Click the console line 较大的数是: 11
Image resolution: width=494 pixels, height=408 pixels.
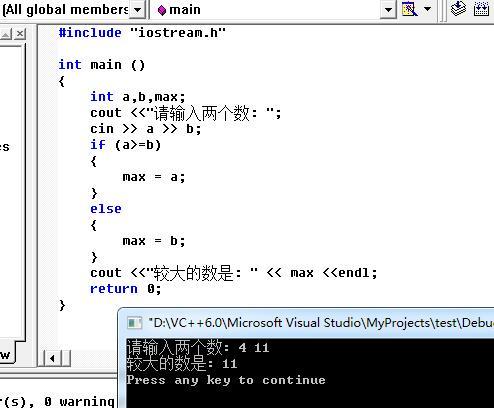(x=182, y=363)
